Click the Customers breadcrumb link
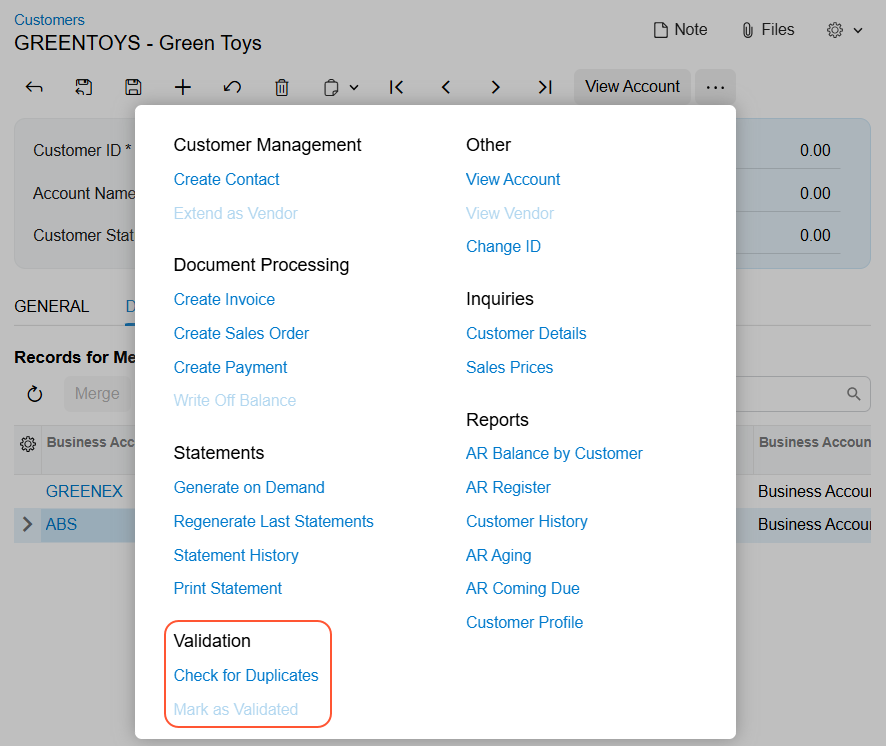This screenshot has height=746, width=886. [49, 20]
